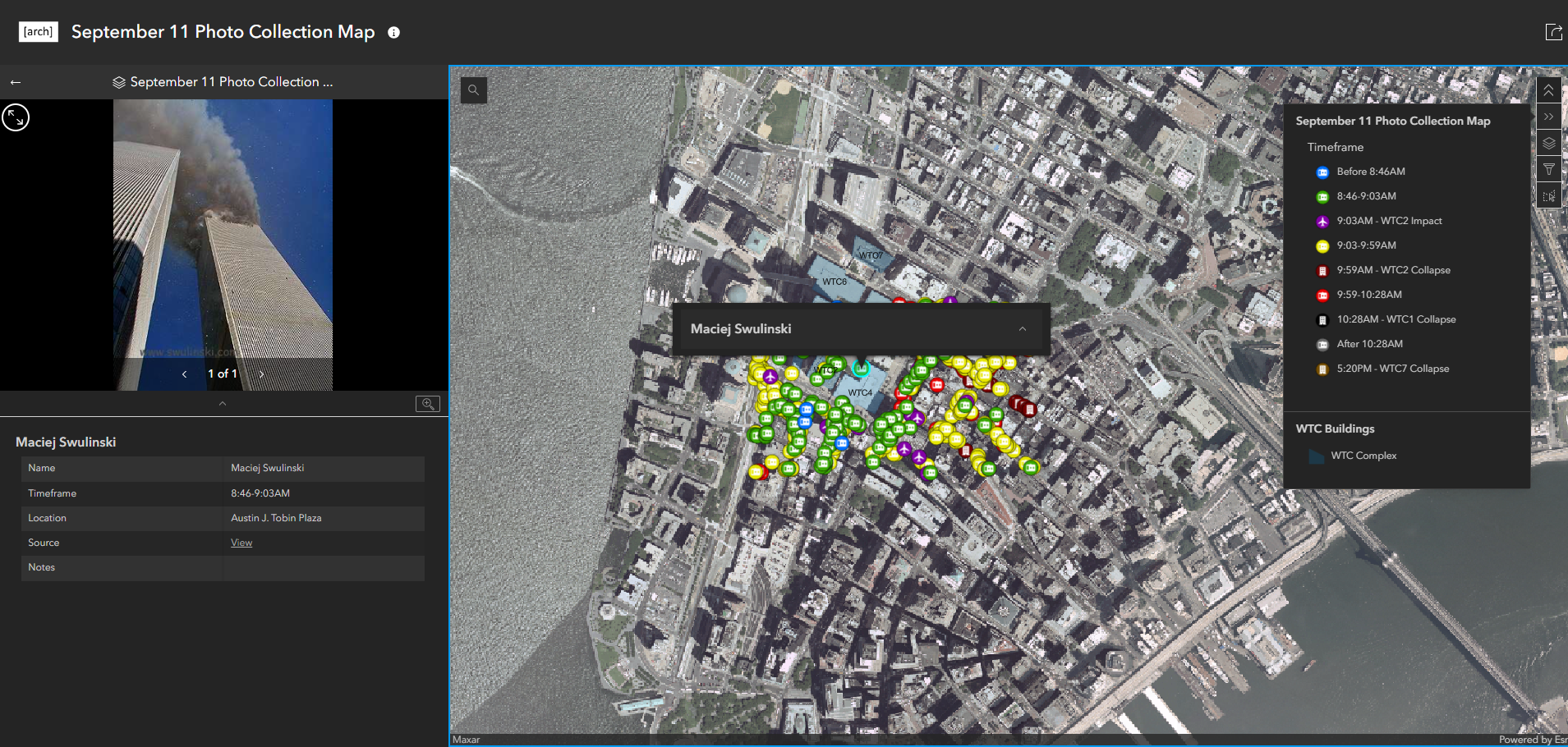Click the 'Maxar' map attribution
Image resolution: width=1568 pixels, height=747 pixels.
[x=467, y=740]
